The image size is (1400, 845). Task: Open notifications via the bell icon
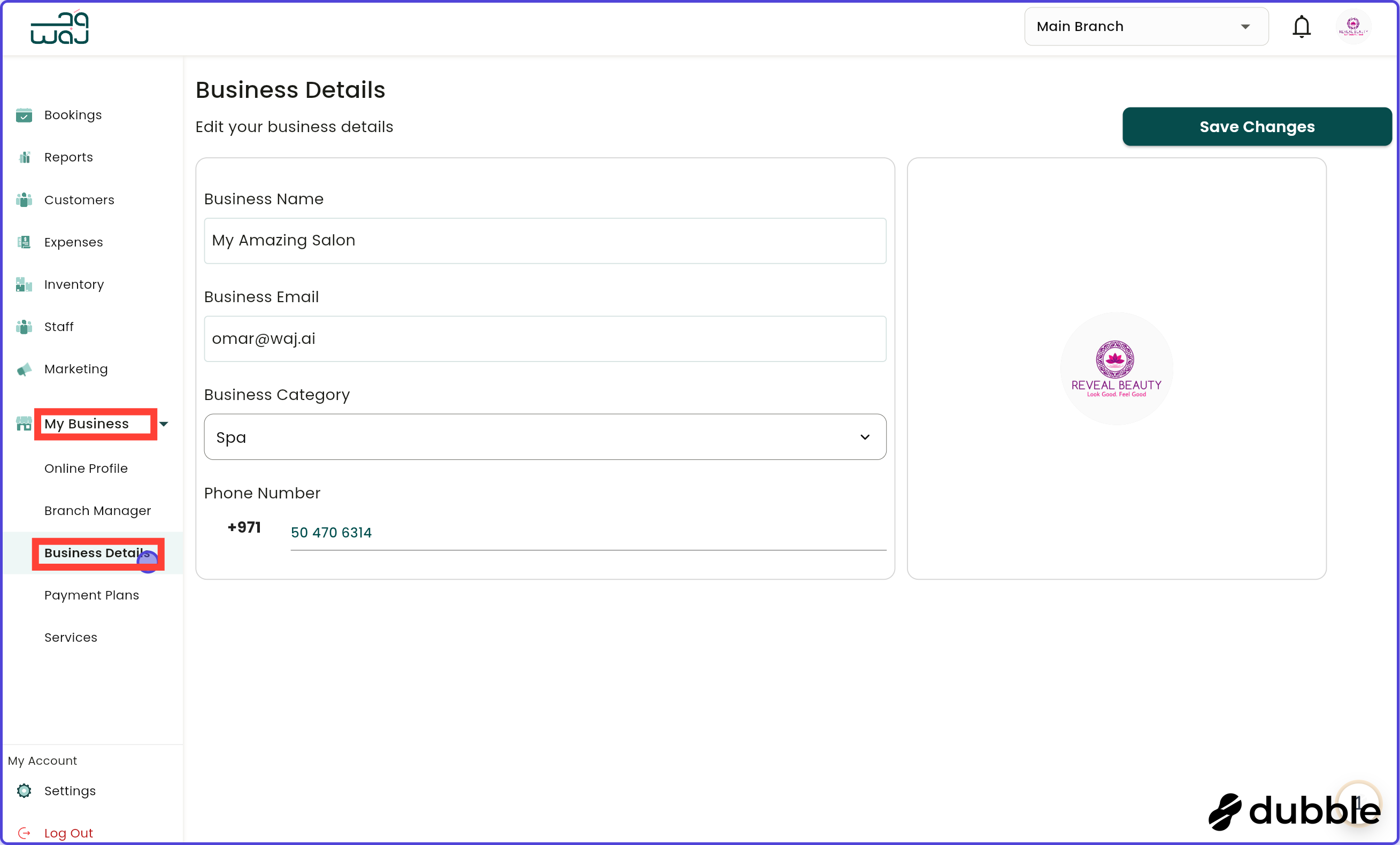(1301, 26)
